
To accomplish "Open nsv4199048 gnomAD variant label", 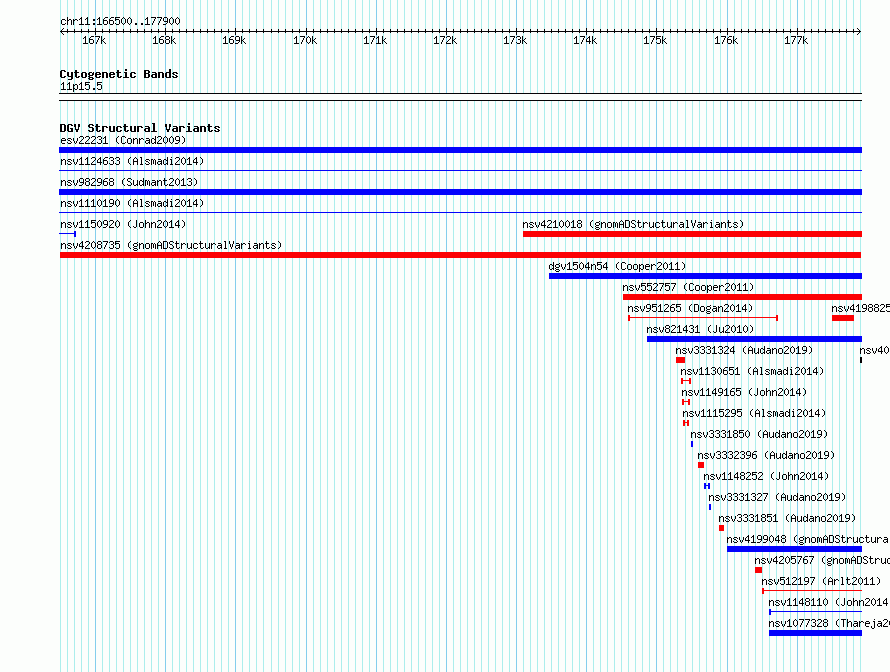I will pyautogui.click(x=808, y=539).
